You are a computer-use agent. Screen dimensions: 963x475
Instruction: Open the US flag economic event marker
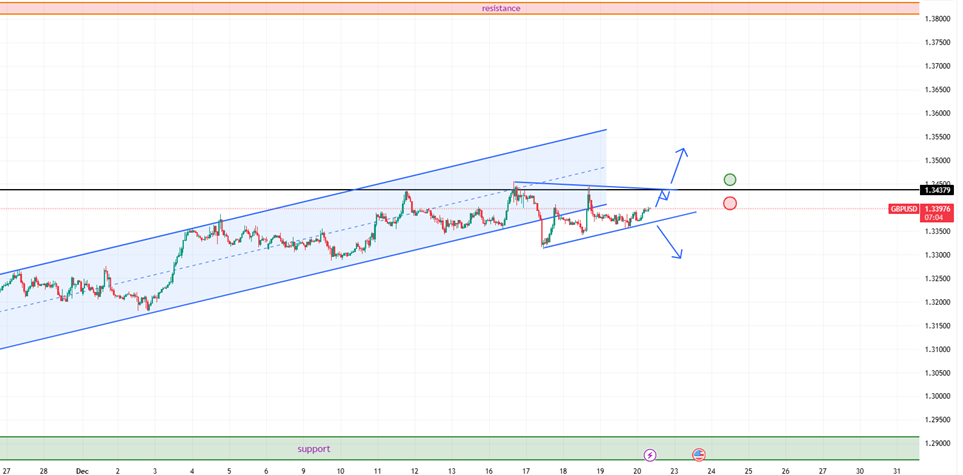click(698, 455)
